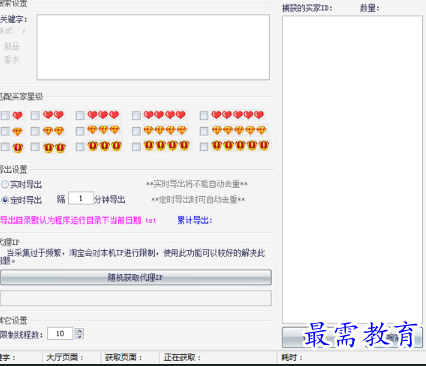
Task: Click the 随机获取代理IP button
Action: pyautogui.click(x=136, y=277)
